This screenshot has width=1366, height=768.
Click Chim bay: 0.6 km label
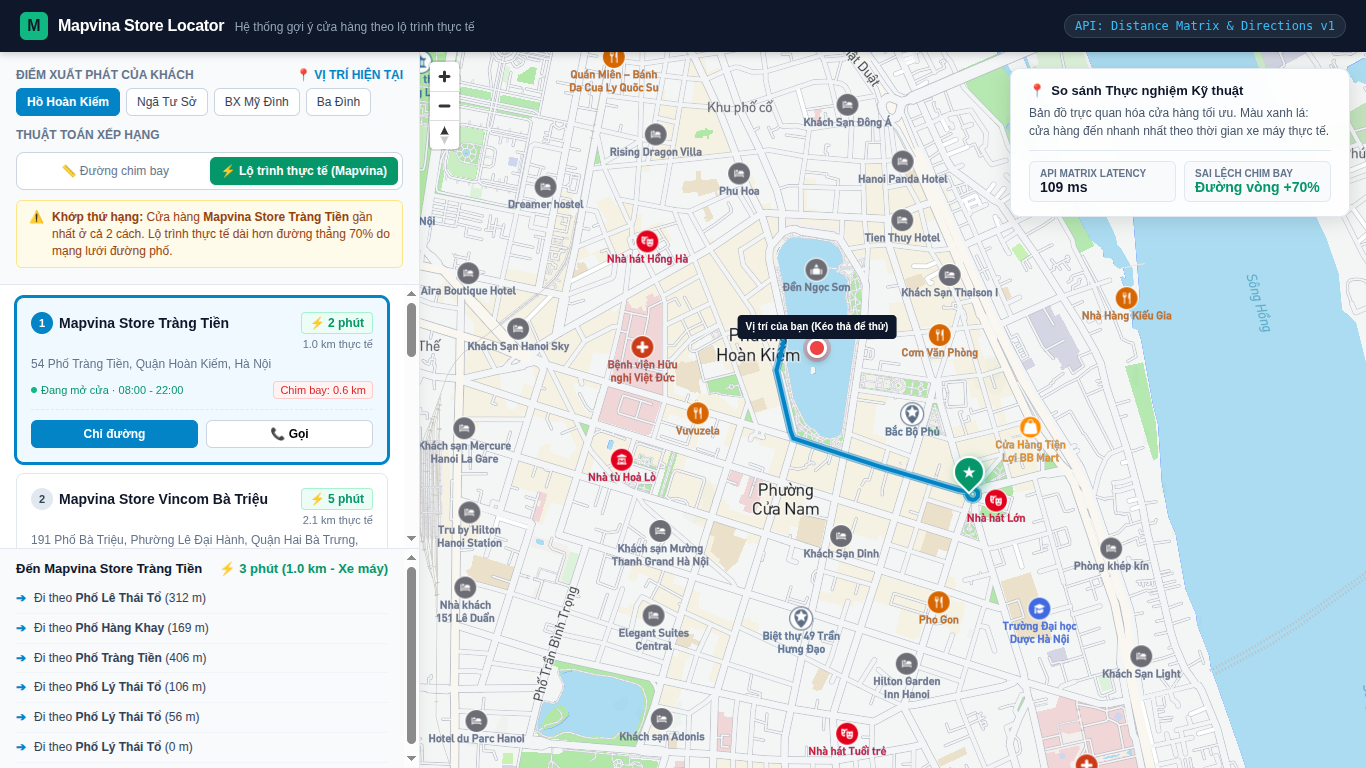pos(323,390)
